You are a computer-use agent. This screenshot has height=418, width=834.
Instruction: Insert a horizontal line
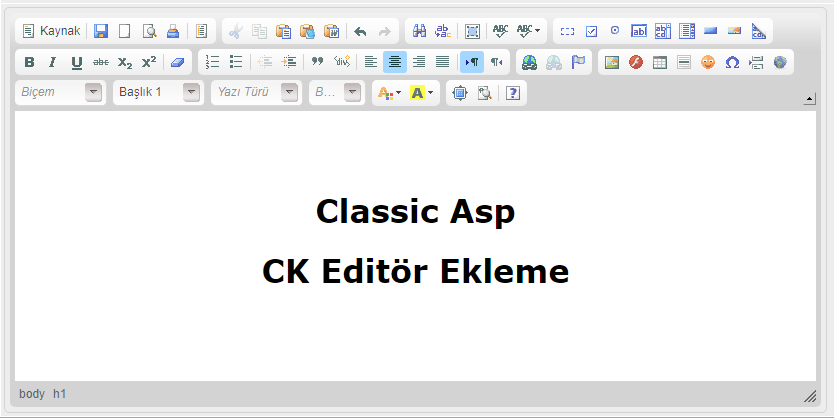pyautogui.click(x=684, y=62)
